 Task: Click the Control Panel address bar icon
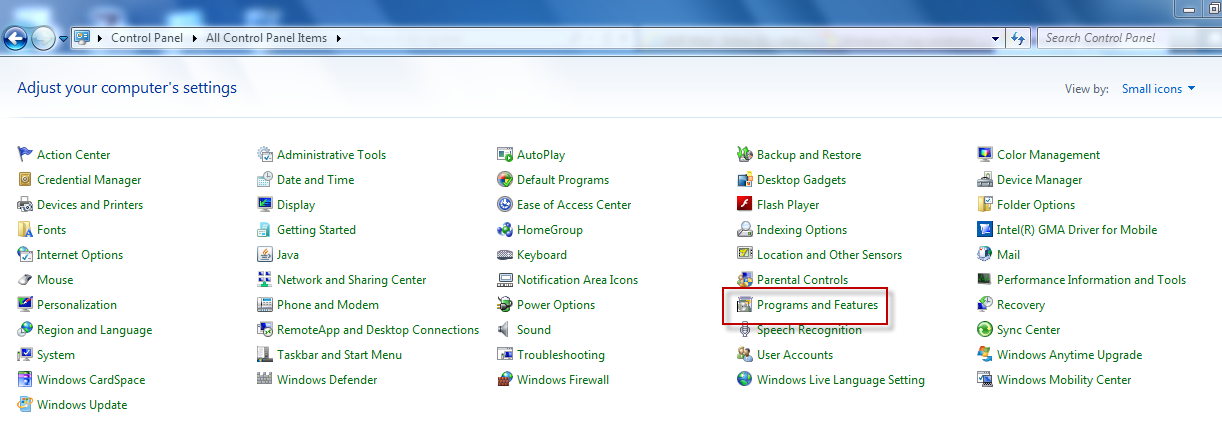[x=83, y=38]
